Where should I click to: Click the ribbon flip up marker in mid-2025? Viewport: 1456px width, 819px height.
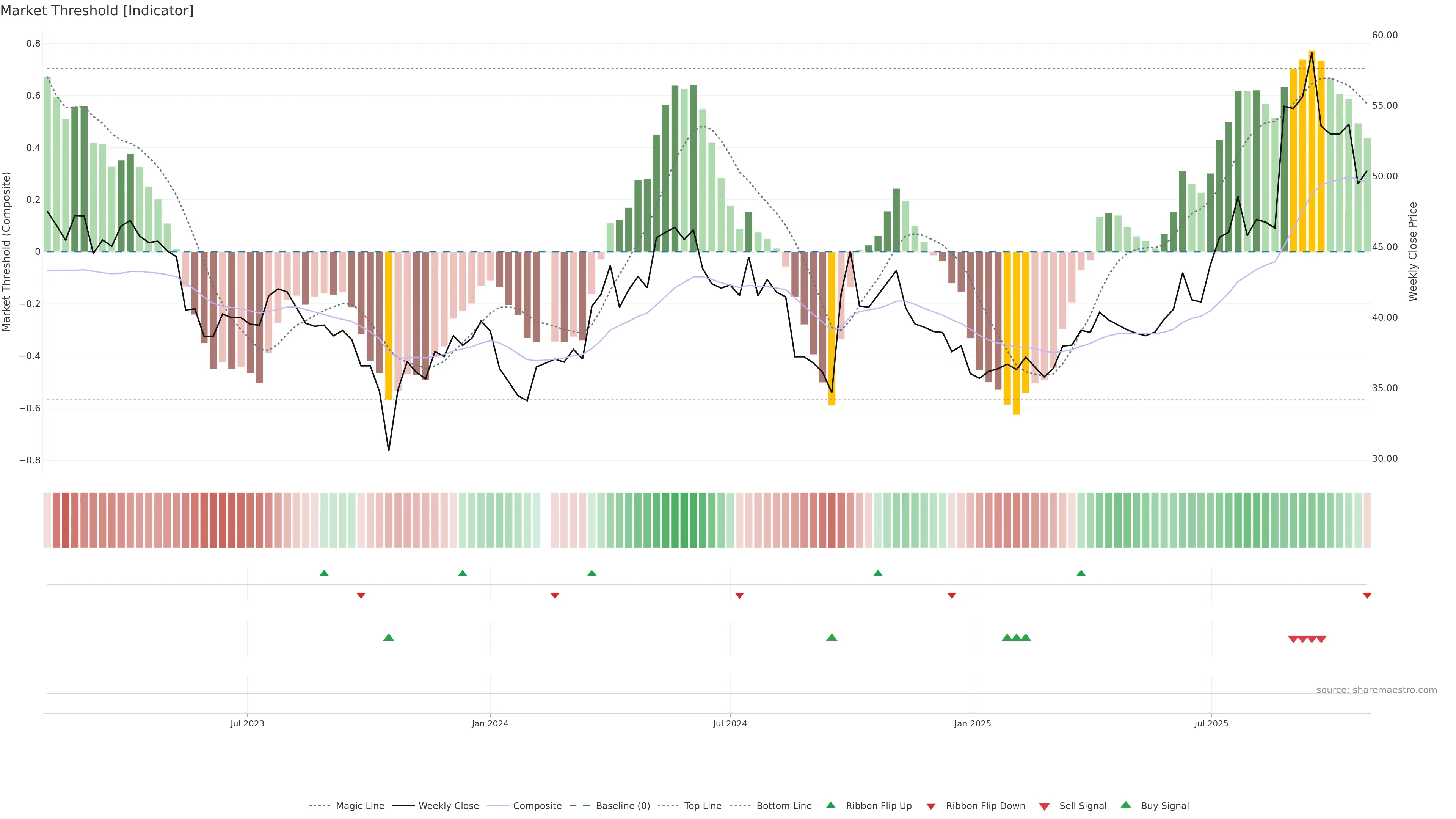point(1081,573)
